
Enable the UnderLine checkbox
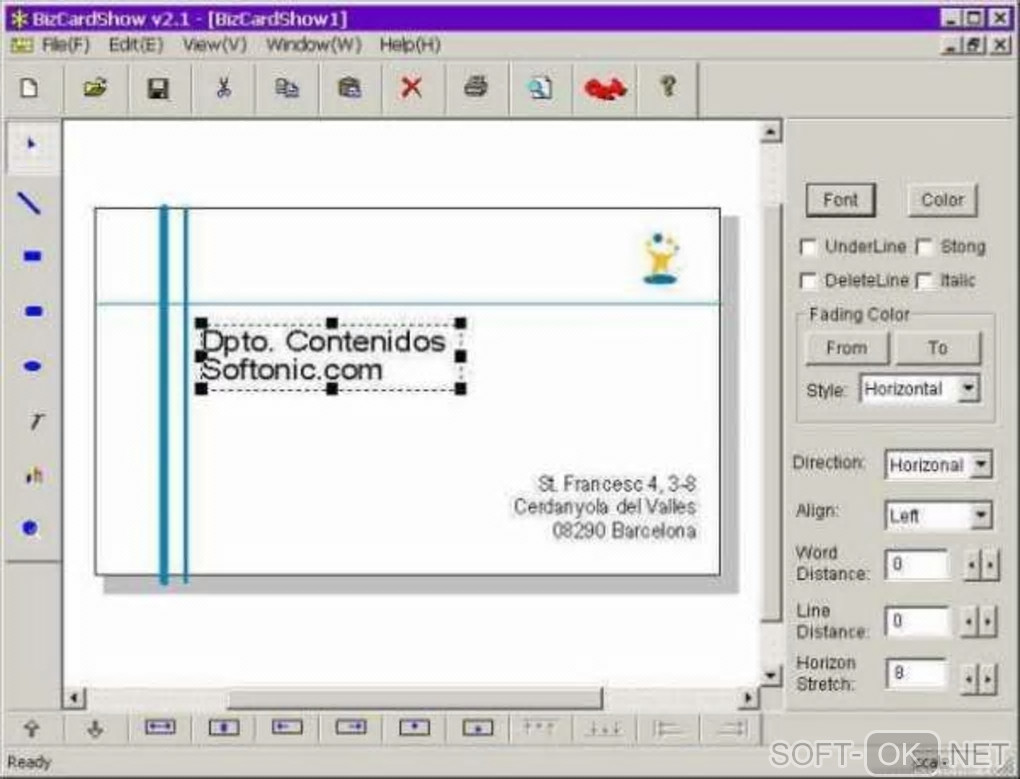[808, 247]
